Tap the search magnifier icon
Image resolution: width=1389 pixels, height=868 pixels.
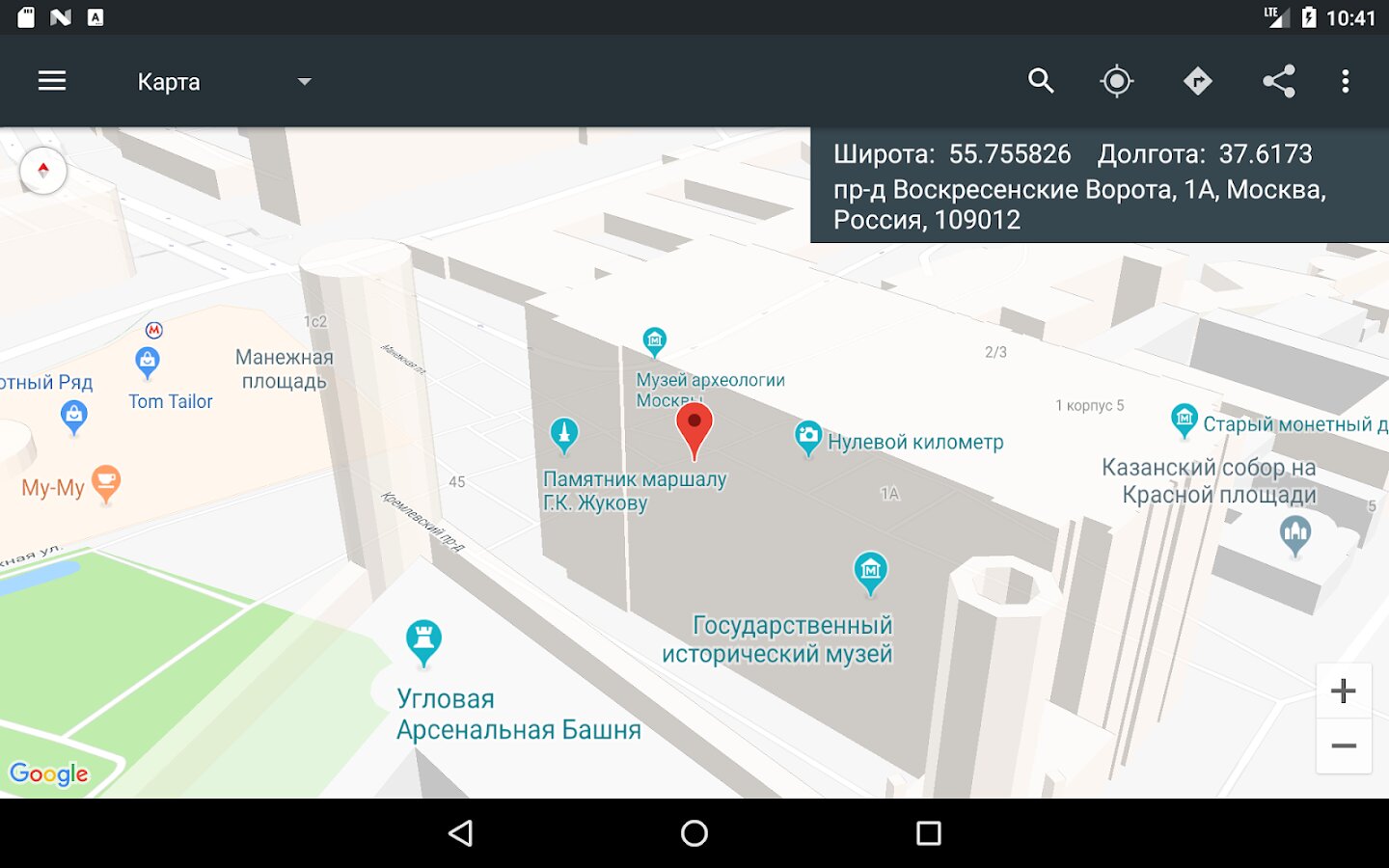coord(1040,81)
